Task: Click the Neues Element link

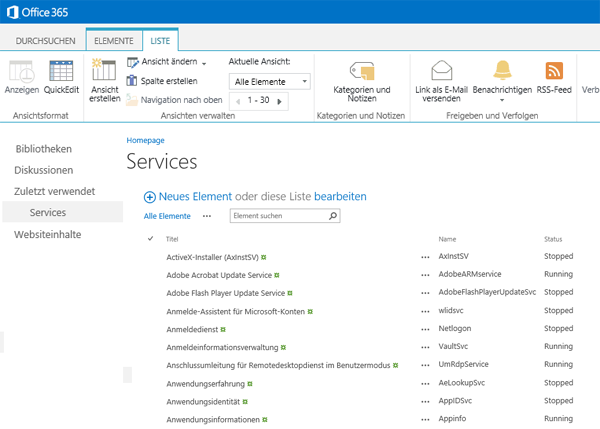Action: click(195, 197)
